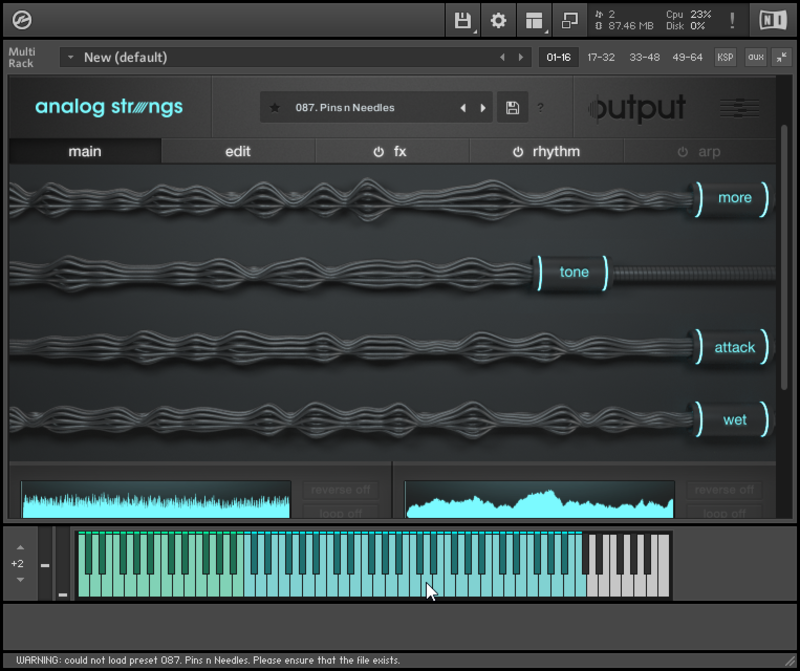Click the Output mixer sliders icon
Viewport: 800px width, 671px height.
(x=739, y=108)
